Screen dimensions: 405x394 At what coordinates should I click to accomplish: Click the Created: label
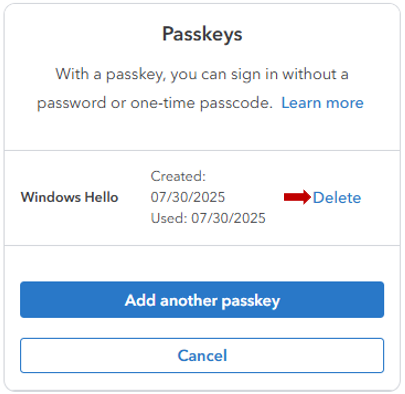[x=178, y=176]
